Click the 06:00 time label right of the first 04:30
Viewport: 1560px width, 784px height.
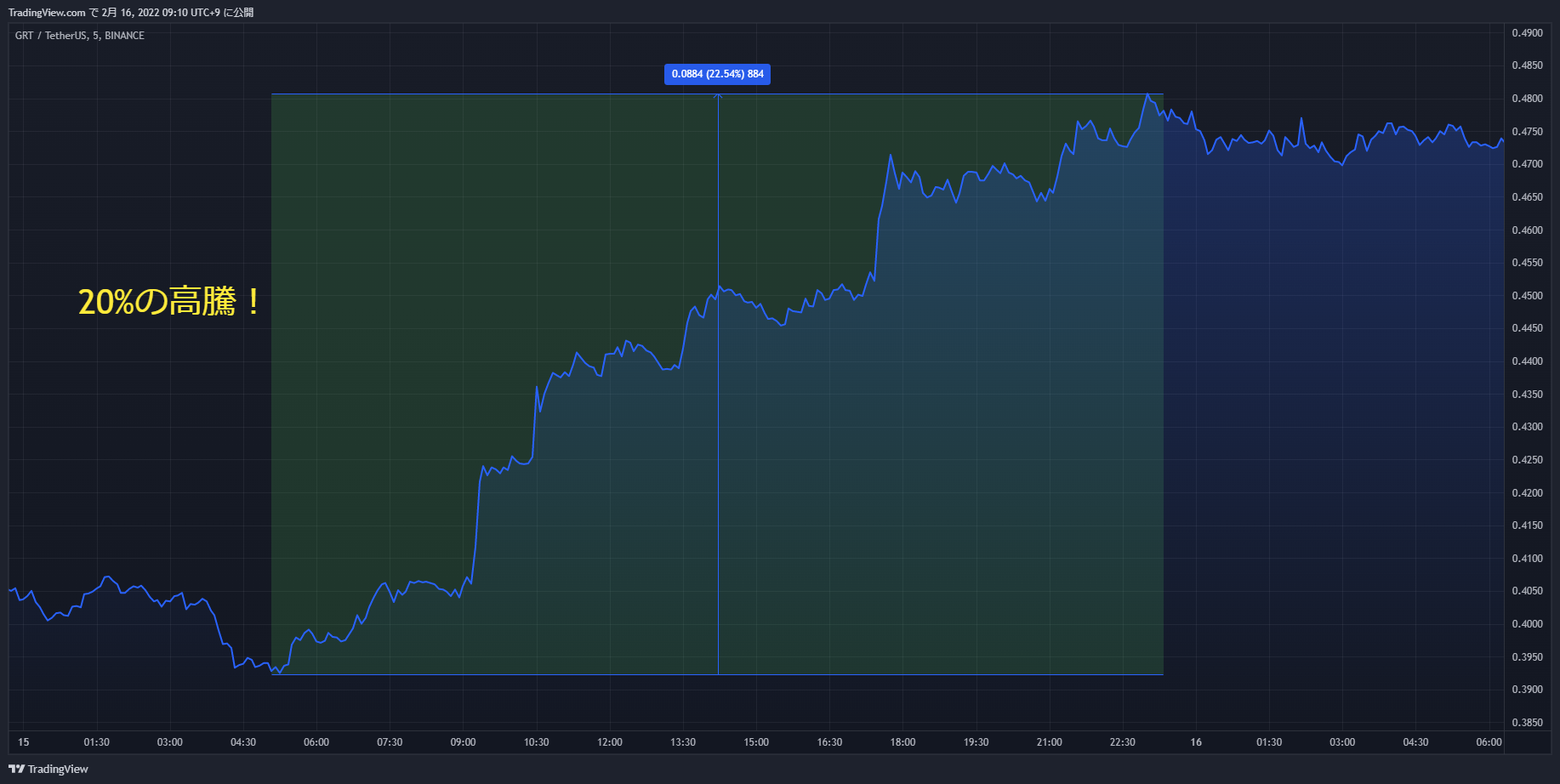tap(316, 742)
